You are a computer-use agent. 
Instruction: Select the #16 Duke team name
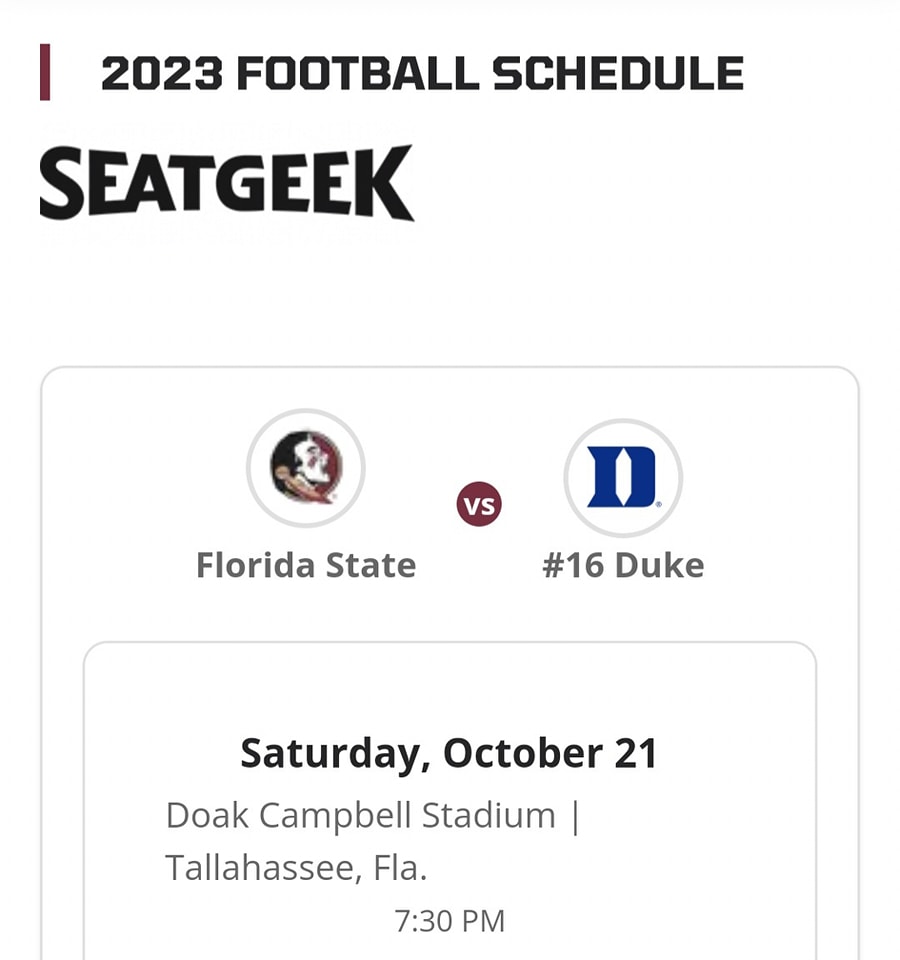(x=623, y=565)
